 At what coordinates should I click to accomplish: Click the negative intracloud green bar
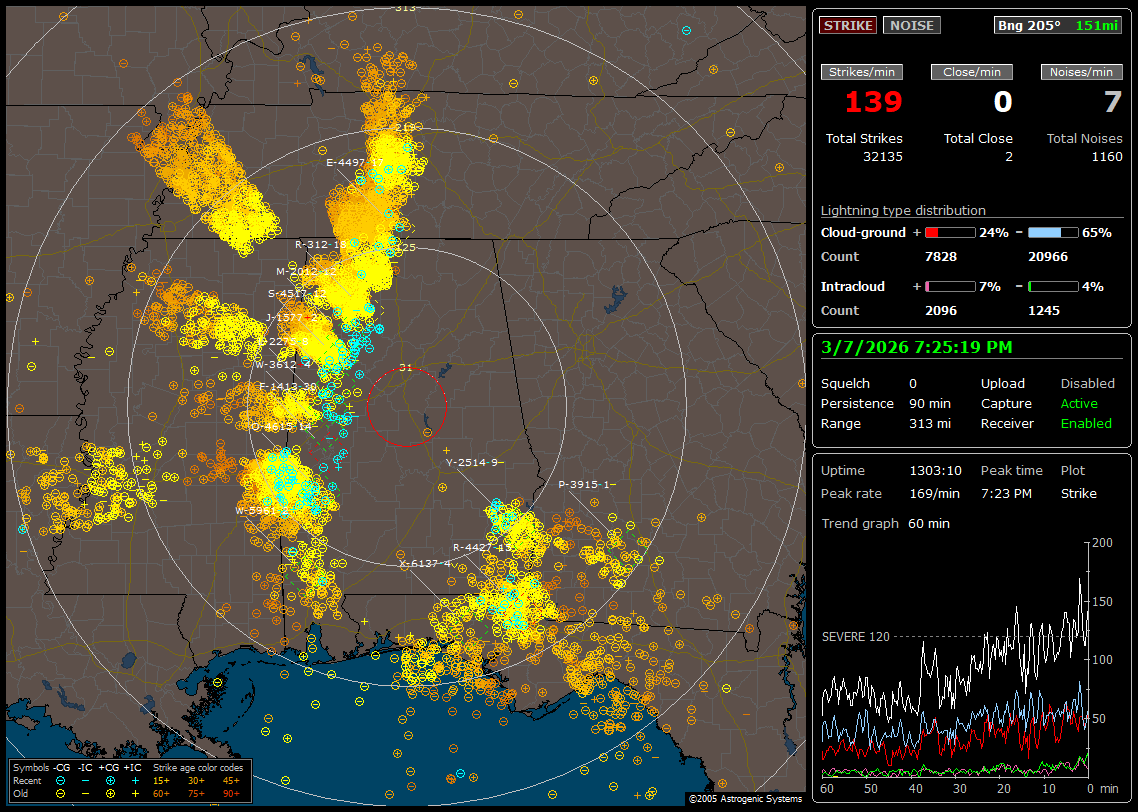[x=1053, y=286]
